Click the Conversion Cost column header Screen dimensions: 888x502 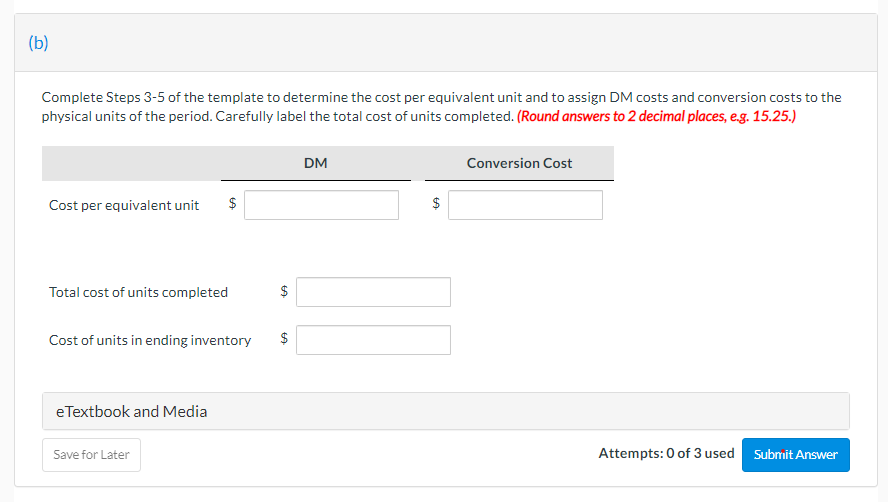pyautogui.click(x=519, y=163)
